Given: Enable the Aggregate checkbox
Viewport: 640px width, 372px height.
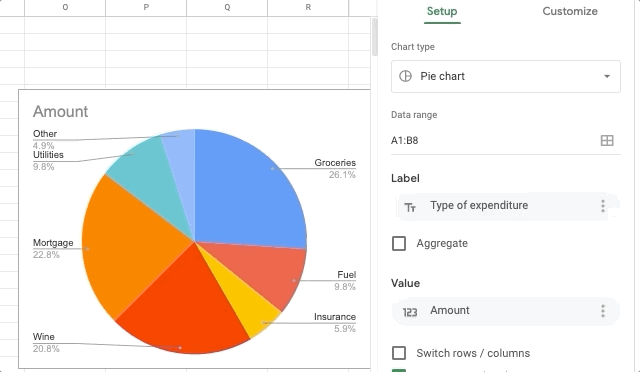Looking at the screenshot, I should 399,243.
